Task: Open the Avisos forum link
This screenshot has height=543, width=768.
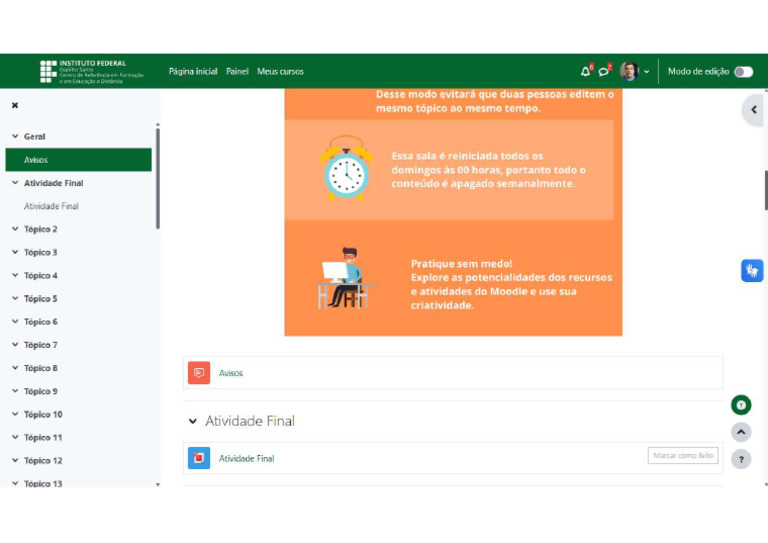Action: (x=231, y=373)
